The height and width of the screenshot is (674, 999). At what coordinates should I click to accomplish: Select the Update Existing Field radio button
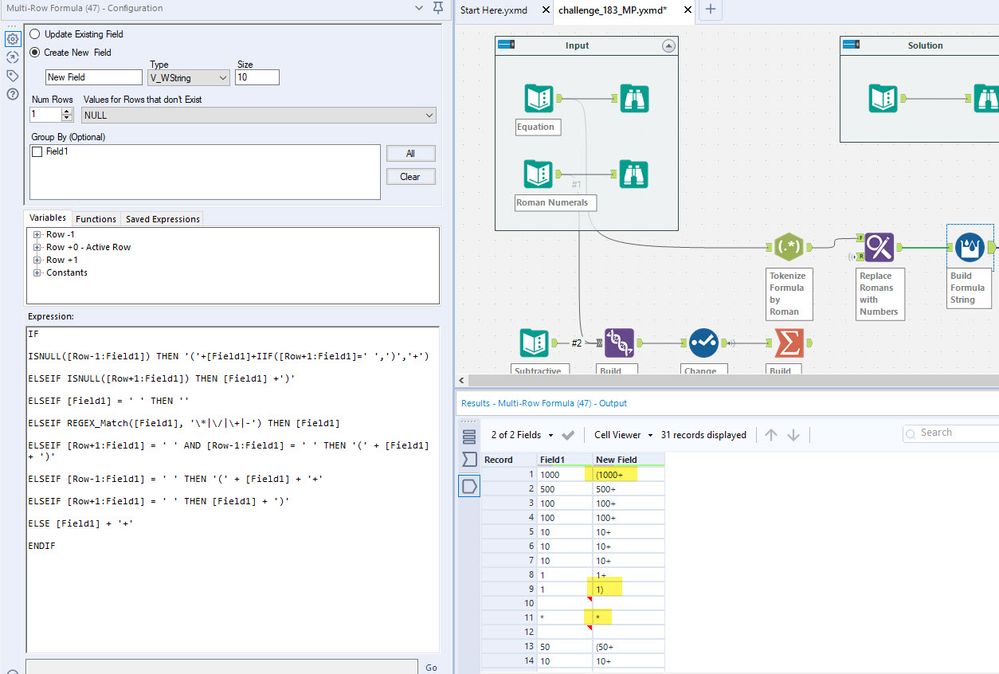(x=36, y=34)
